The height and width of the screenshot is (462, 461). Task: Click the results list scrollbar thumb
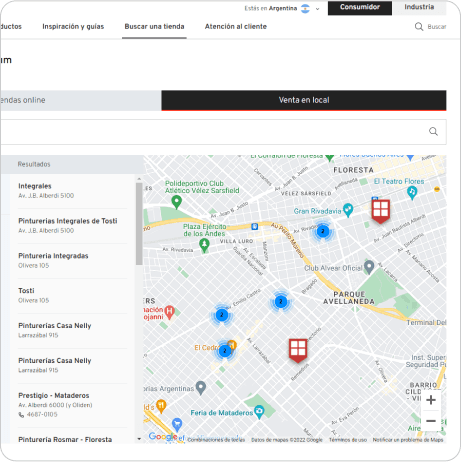[x=139, y=224]
